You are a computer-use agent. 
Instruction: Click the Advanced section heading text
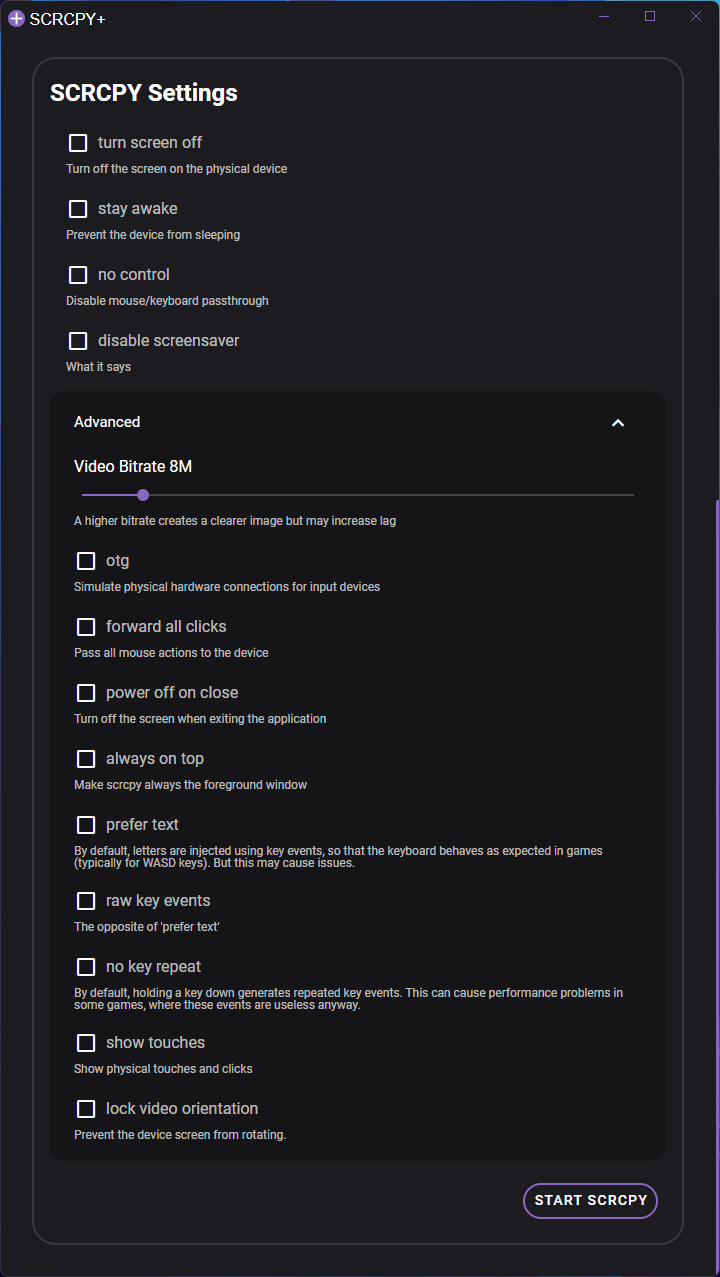[107, 422]
